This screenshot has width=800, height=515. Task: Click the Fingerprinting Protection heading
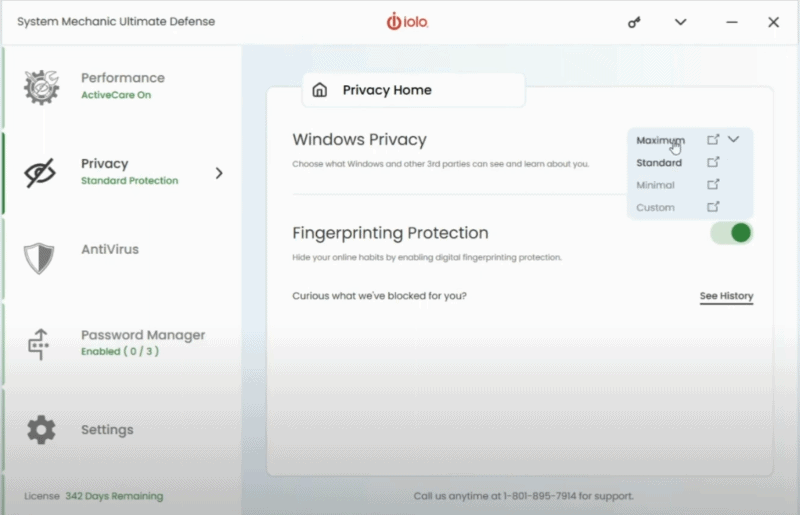(x=390, y=233)
